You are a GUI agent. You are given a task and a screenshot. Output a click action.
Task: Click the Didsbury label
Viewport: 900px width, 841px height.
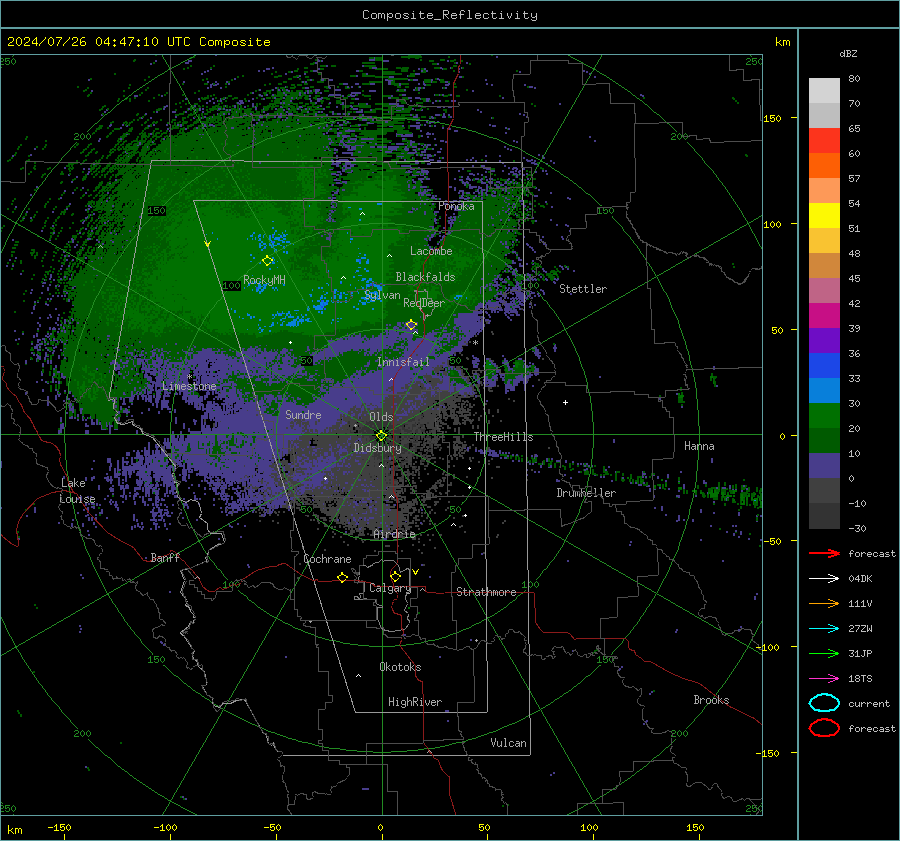[377, 448]
